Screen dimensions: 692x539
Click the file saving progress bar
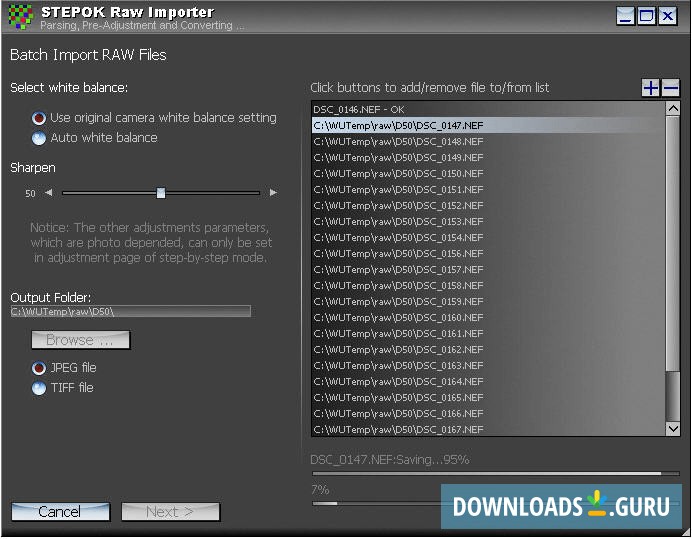pos(496,474)
